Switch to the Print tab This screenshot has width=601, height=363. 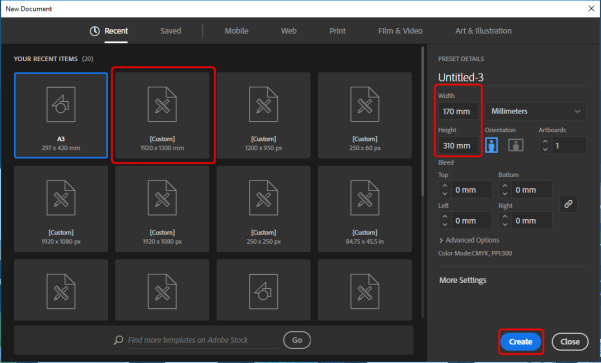coord(337,31)
